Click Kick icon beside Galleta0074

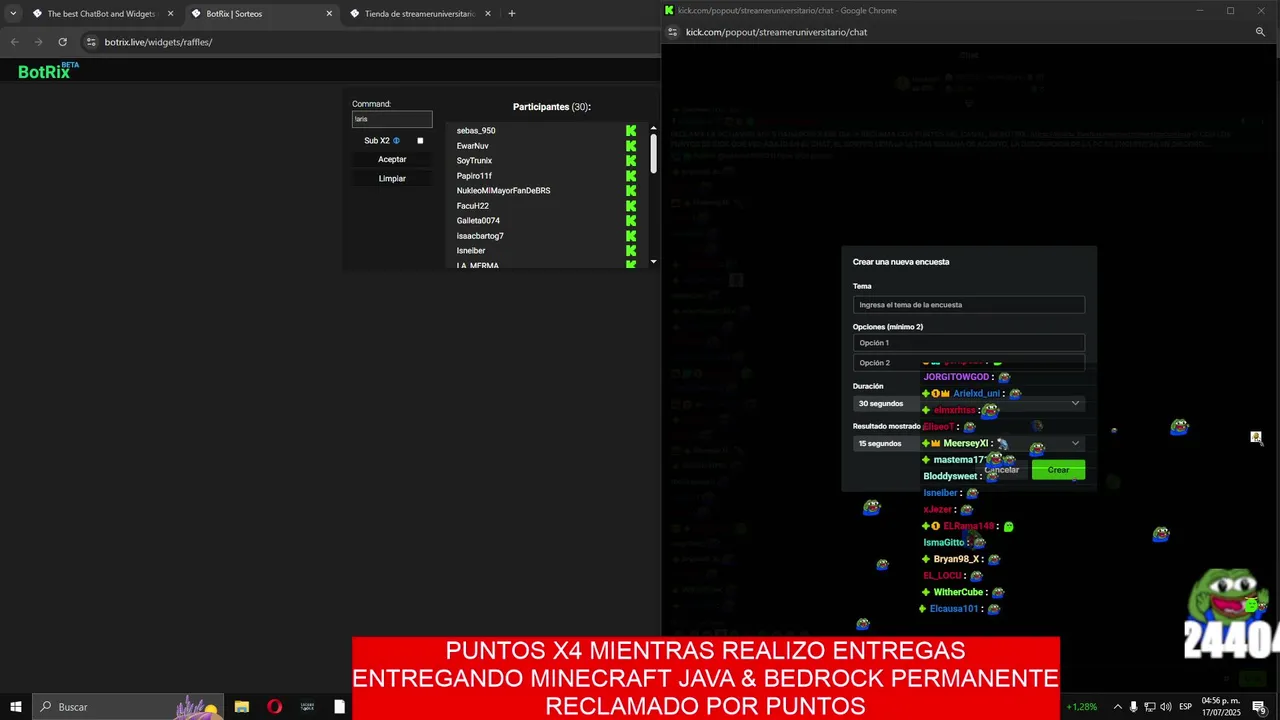point(631,221)
